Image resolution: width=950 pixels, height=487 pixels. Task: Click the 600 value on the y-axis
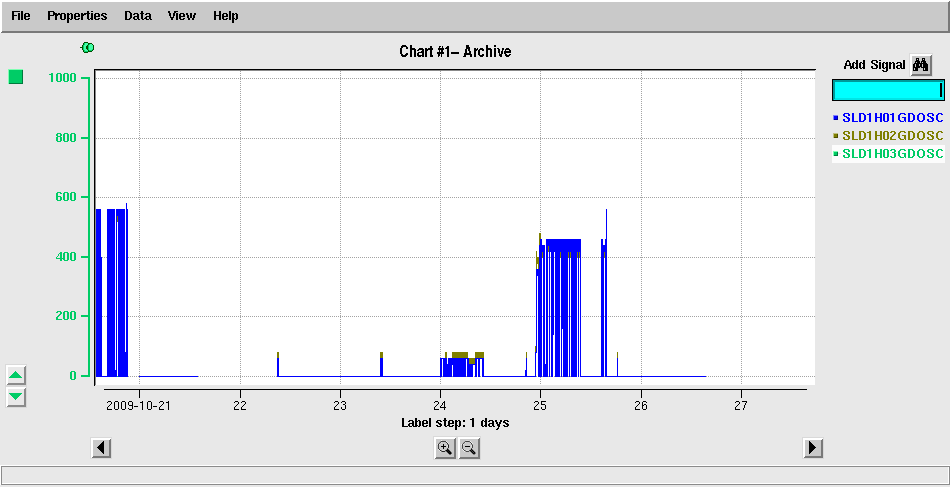[65, 197]
